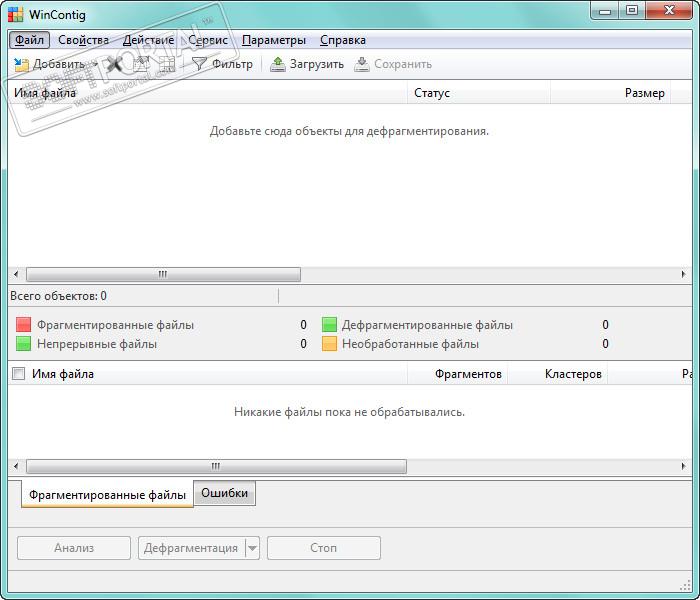Image resolution: width=700 pixels, height=600 pixels.
Task: Click the Необработанные файлы legend label
Action: 410,344
